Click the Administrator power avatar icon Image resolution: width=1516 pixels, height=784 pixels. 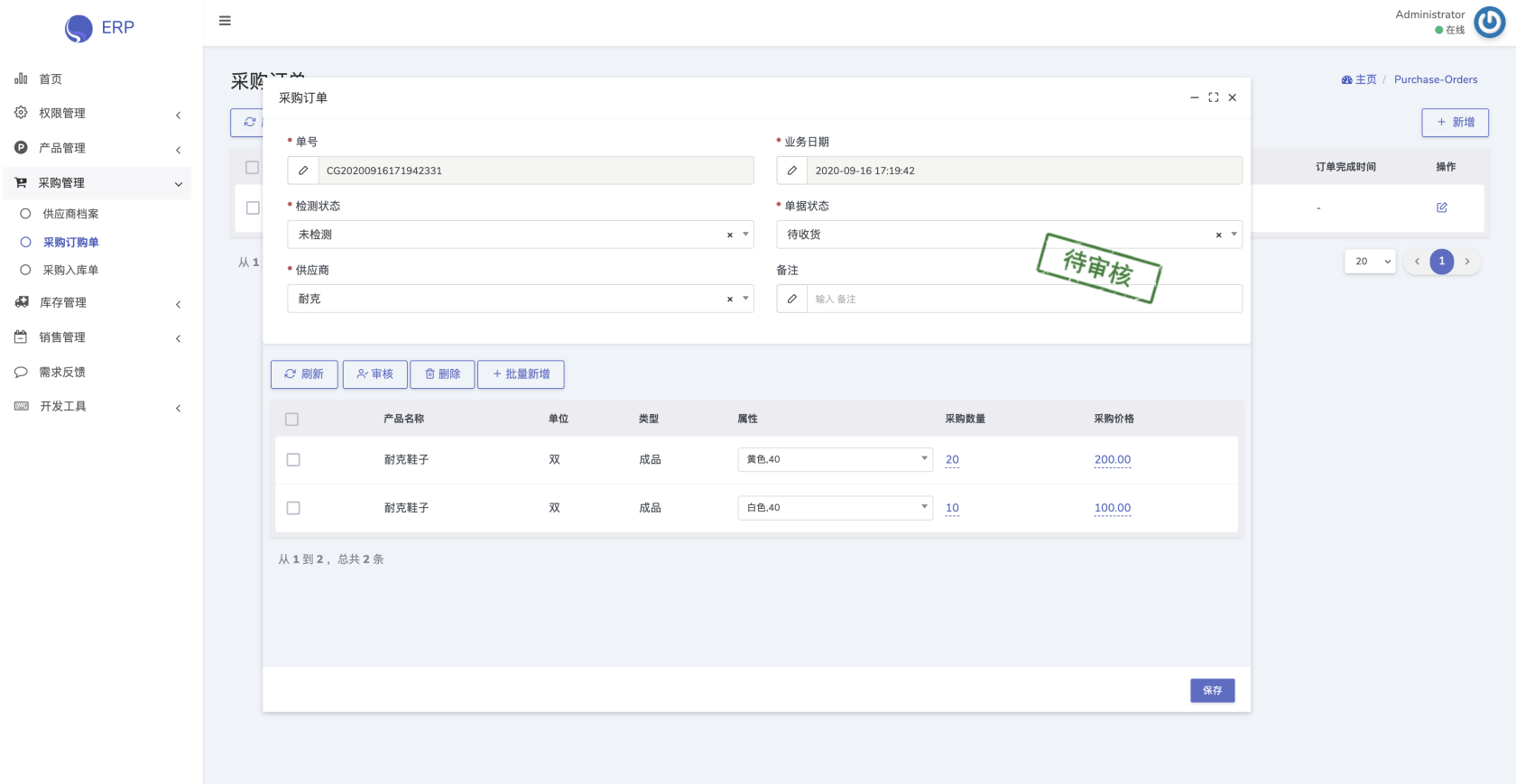1489,23
